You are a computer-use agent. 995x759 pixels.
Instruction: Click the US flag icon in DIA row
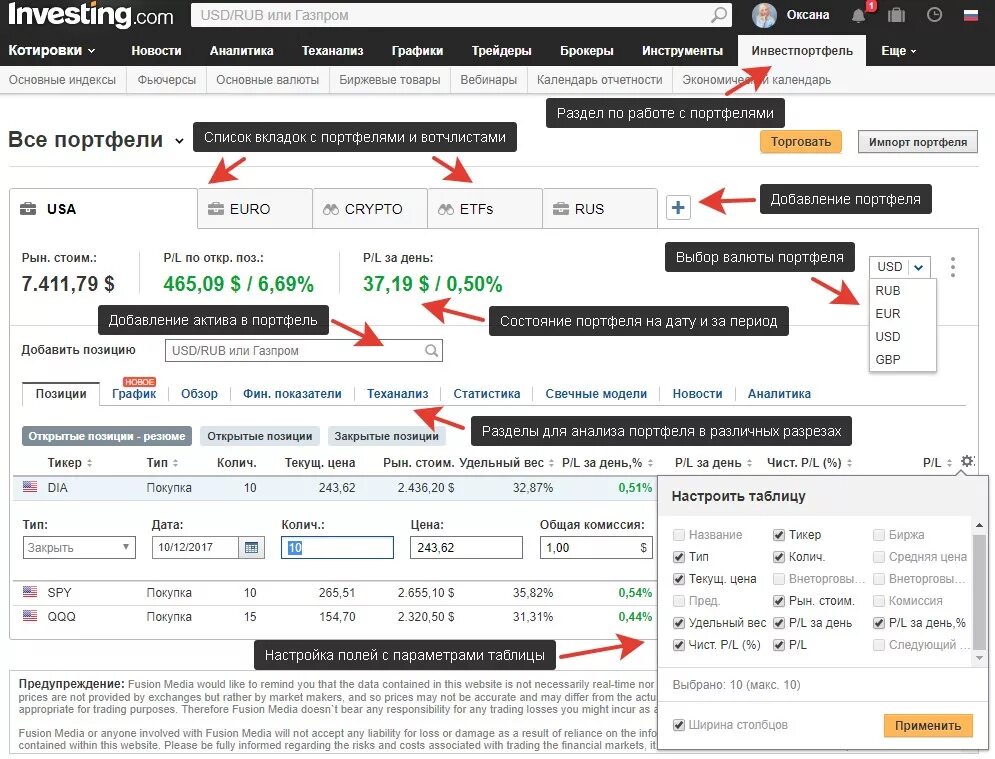(x=30, y=487)
